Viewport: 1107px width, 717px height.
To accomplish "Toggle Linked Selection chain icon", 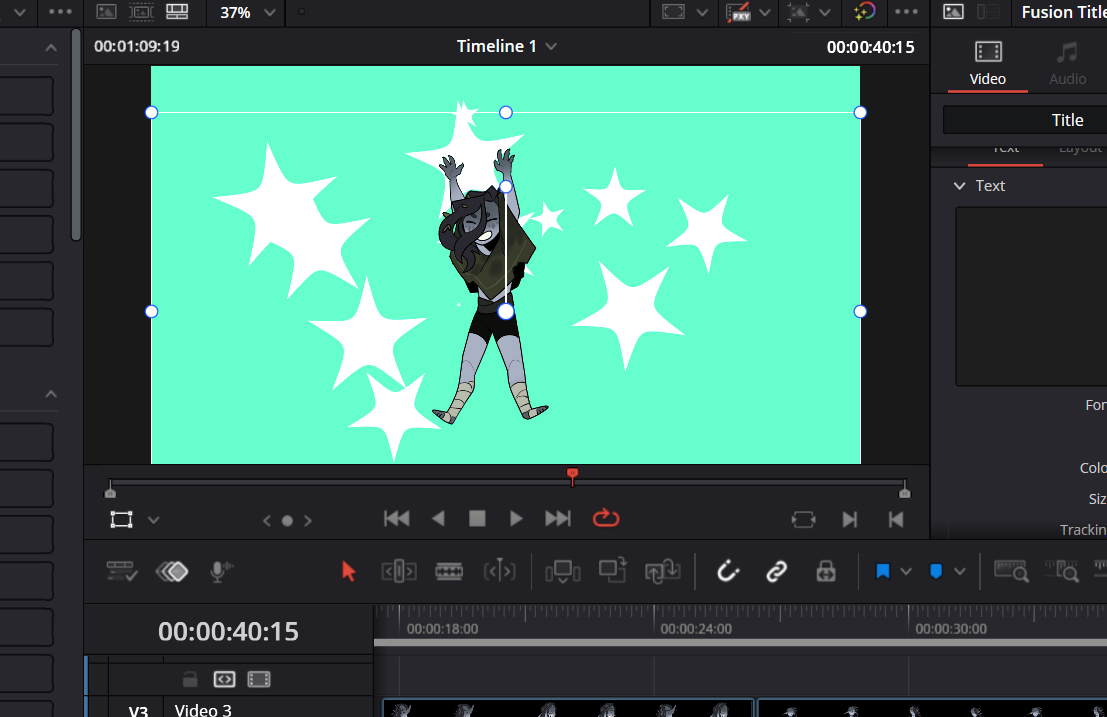I will (x=776, y=571).
